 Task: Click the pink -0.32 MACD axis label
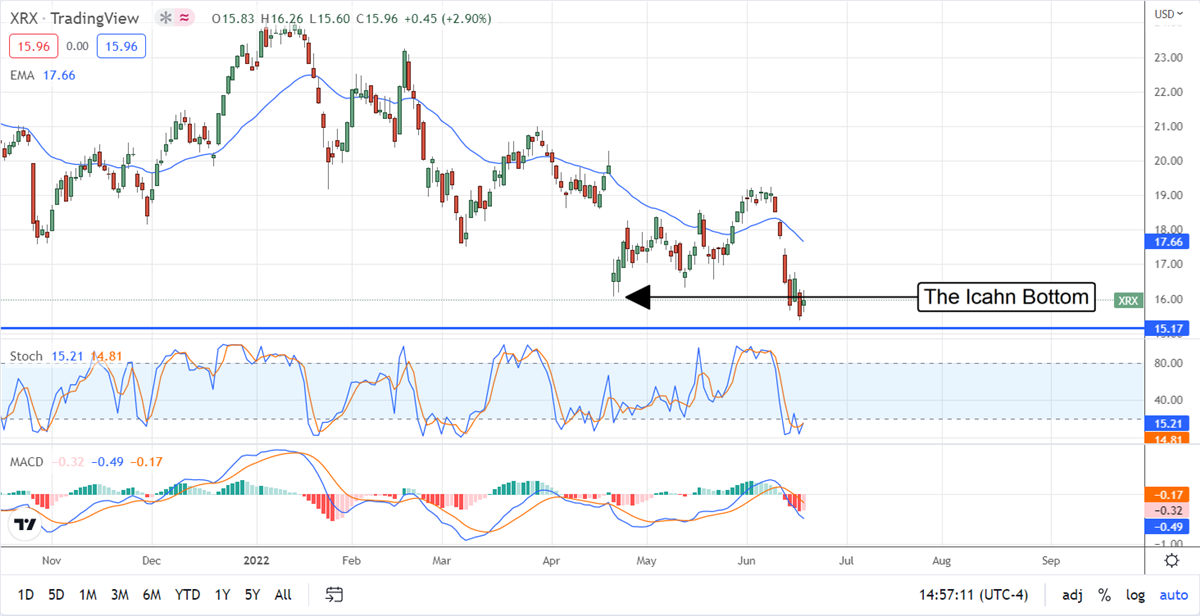click(x=1167, y=510)
